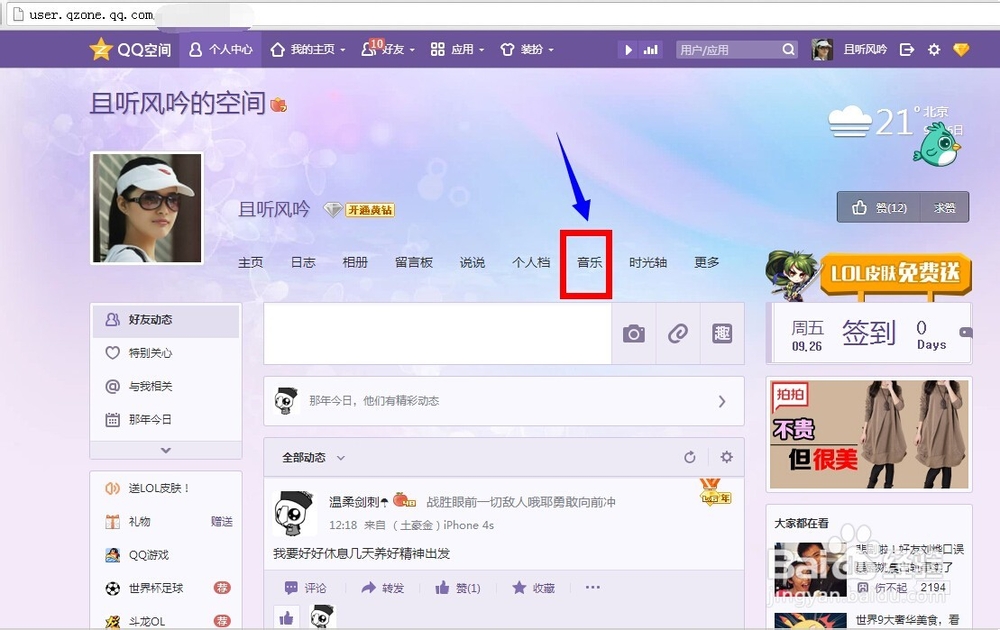Open the music equalizer icon in top bar
The height and width of the screenshot is (630, 1000).
pos(651,50)
